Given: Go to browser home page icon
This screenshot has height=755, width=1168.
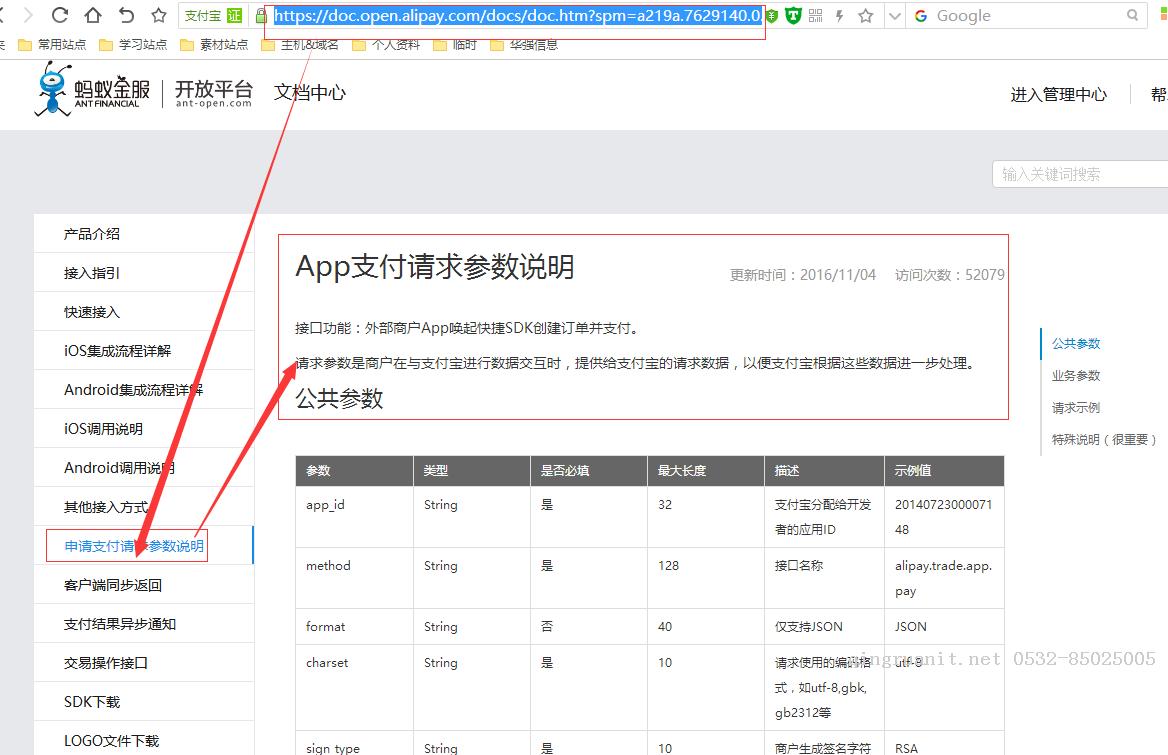Looking at the screenshot, I should (x=93, y=15).
